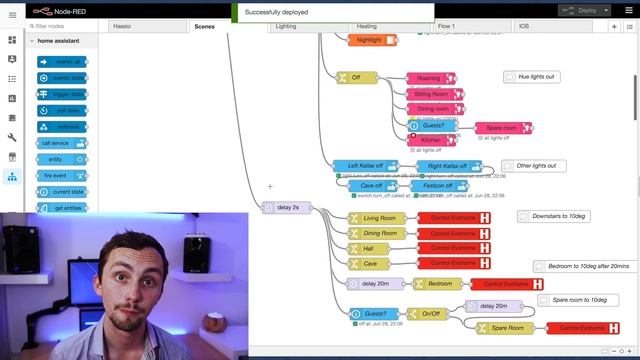
Task: Collapse the 'home assistant' palette category
Action: (x=62, y=41)
